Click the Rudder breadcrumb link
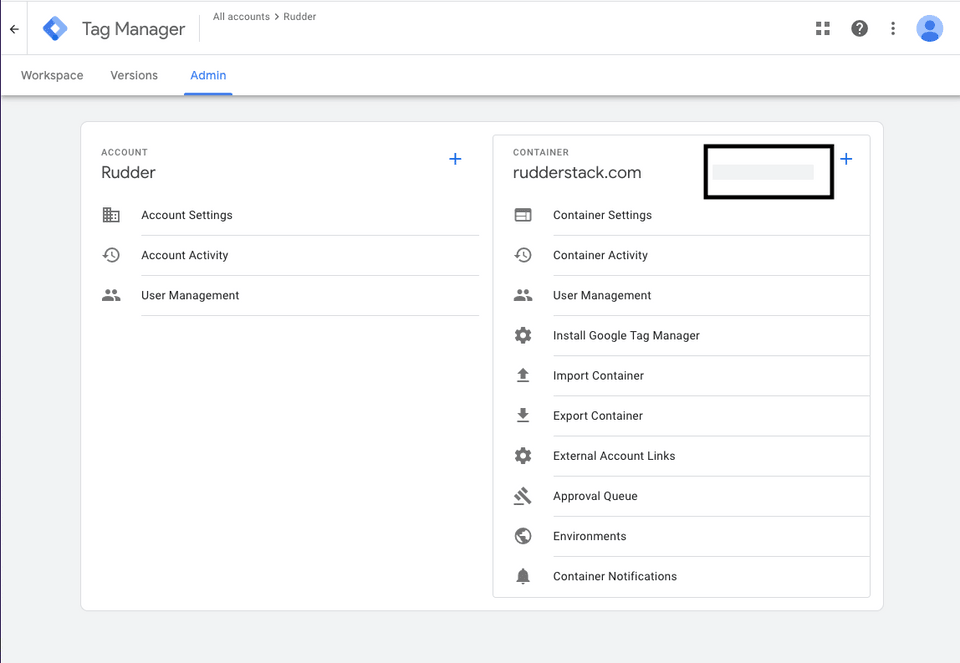960x663 pixels. (x=300, y=17)
